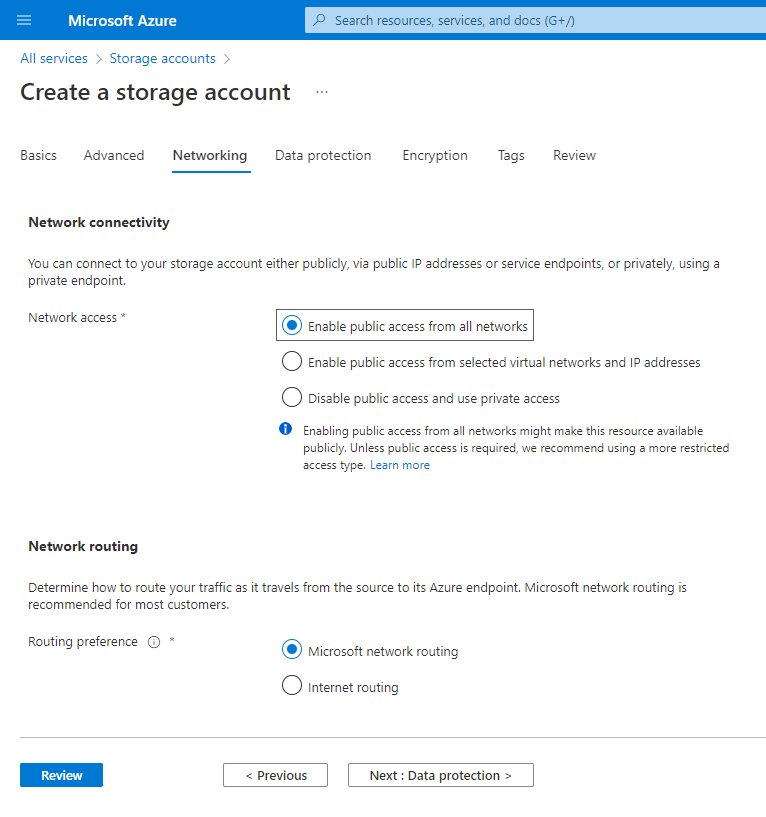Choose Disable public access and use private access
Screen dimensions: 766x817
(421, 398)
